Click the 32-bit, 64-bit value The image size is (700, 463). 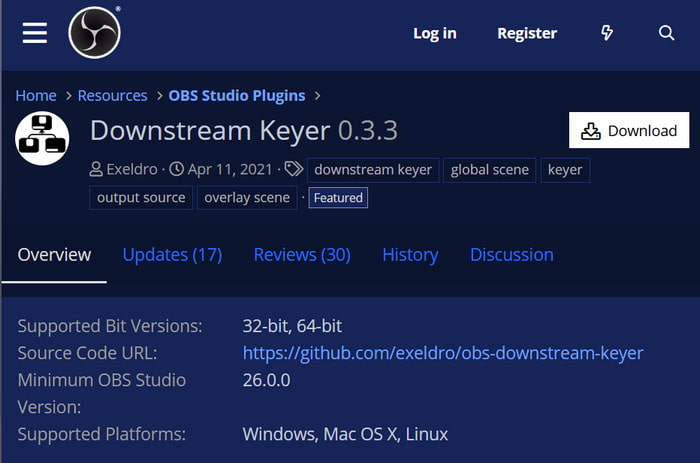(x=292, y=326)
